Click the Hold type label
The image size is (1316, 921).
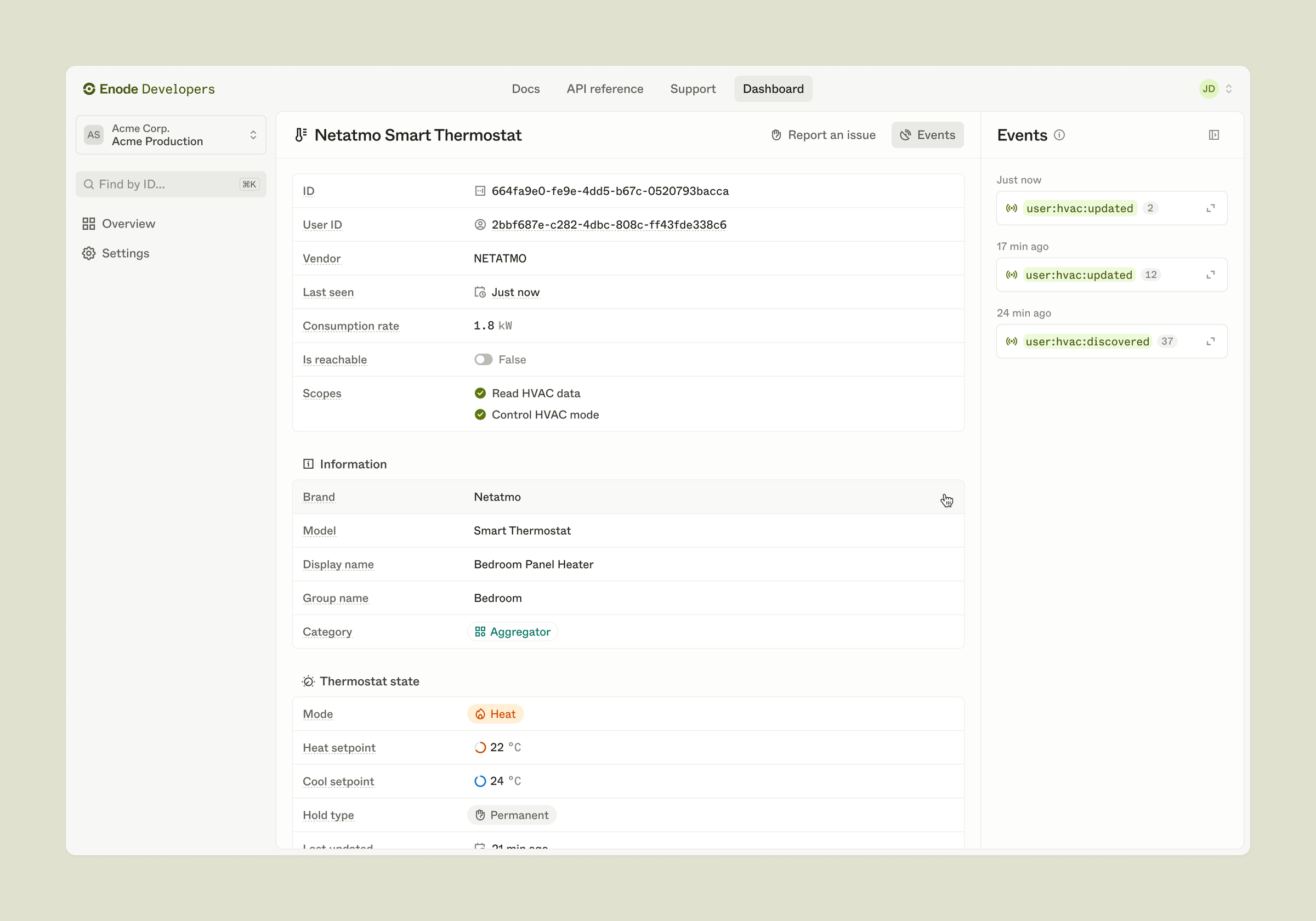(x=328, y=815)
